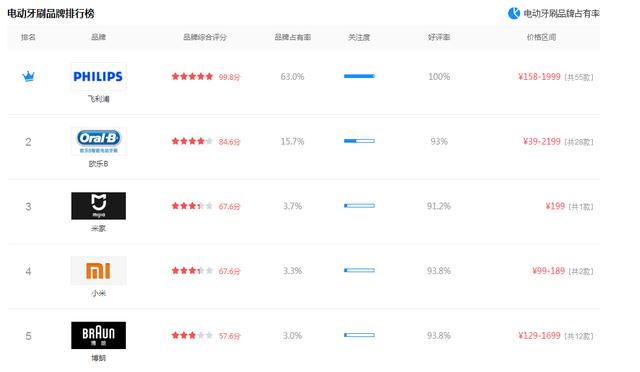
Task: Click the 品牌综合评分 column header
Action: tap(204, 37)
